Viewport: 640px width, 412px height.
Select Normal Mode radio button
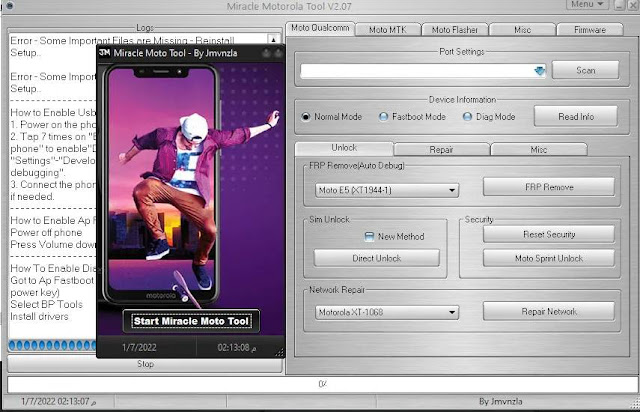pos(305,117)
